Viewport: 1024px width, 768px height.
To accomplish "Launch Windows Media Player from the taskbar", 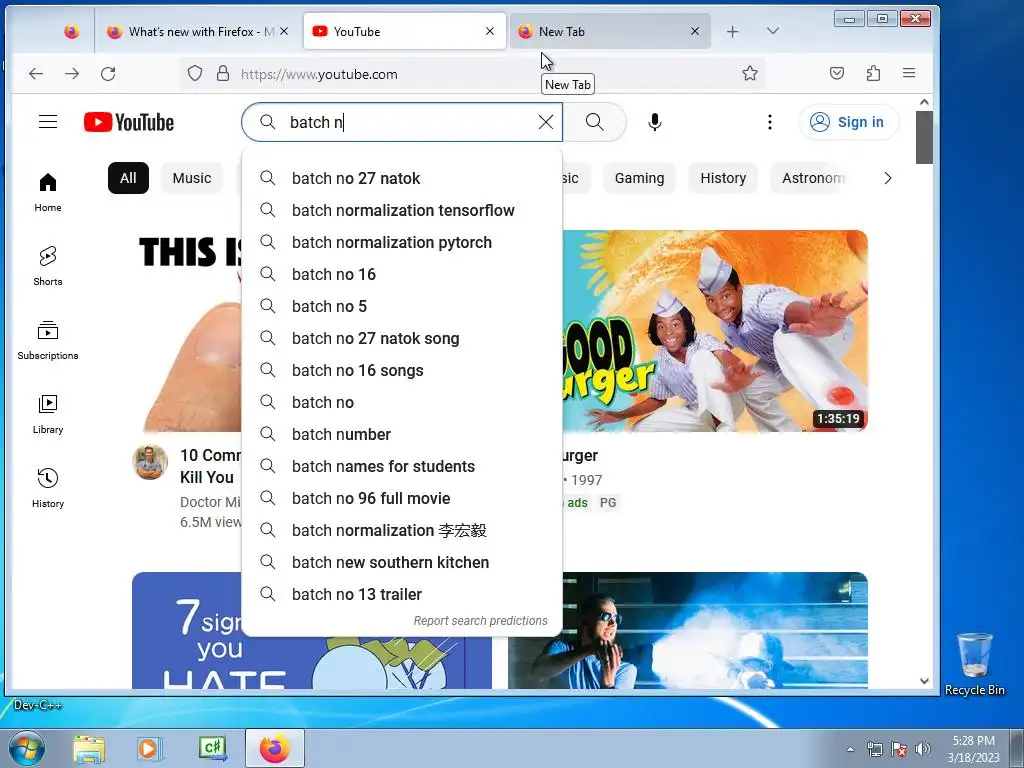I will 149,749.
